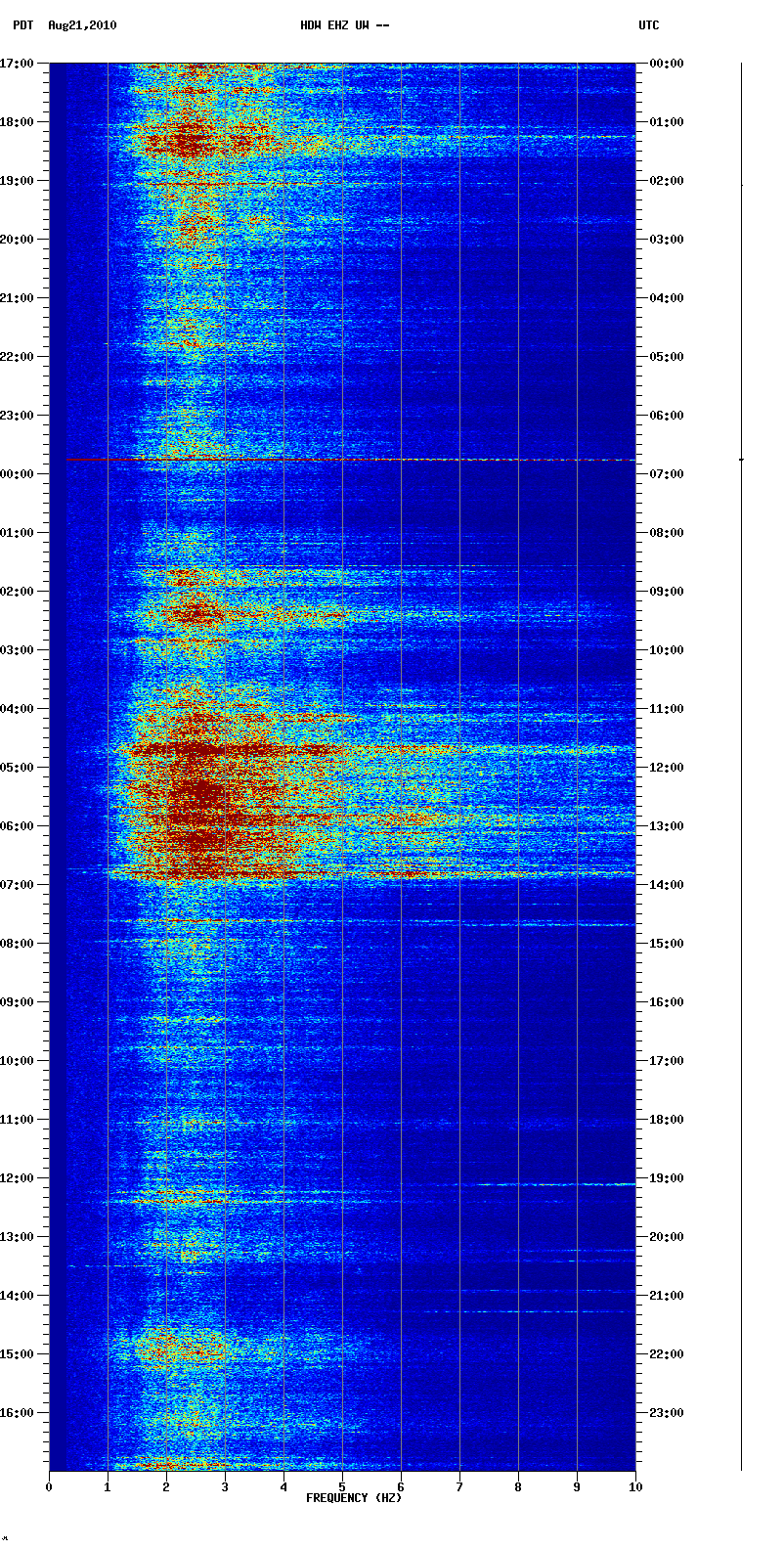784x1549 pixels.
Task: Click 17:00 on the PDT time axis
Action: click(18, 64)
